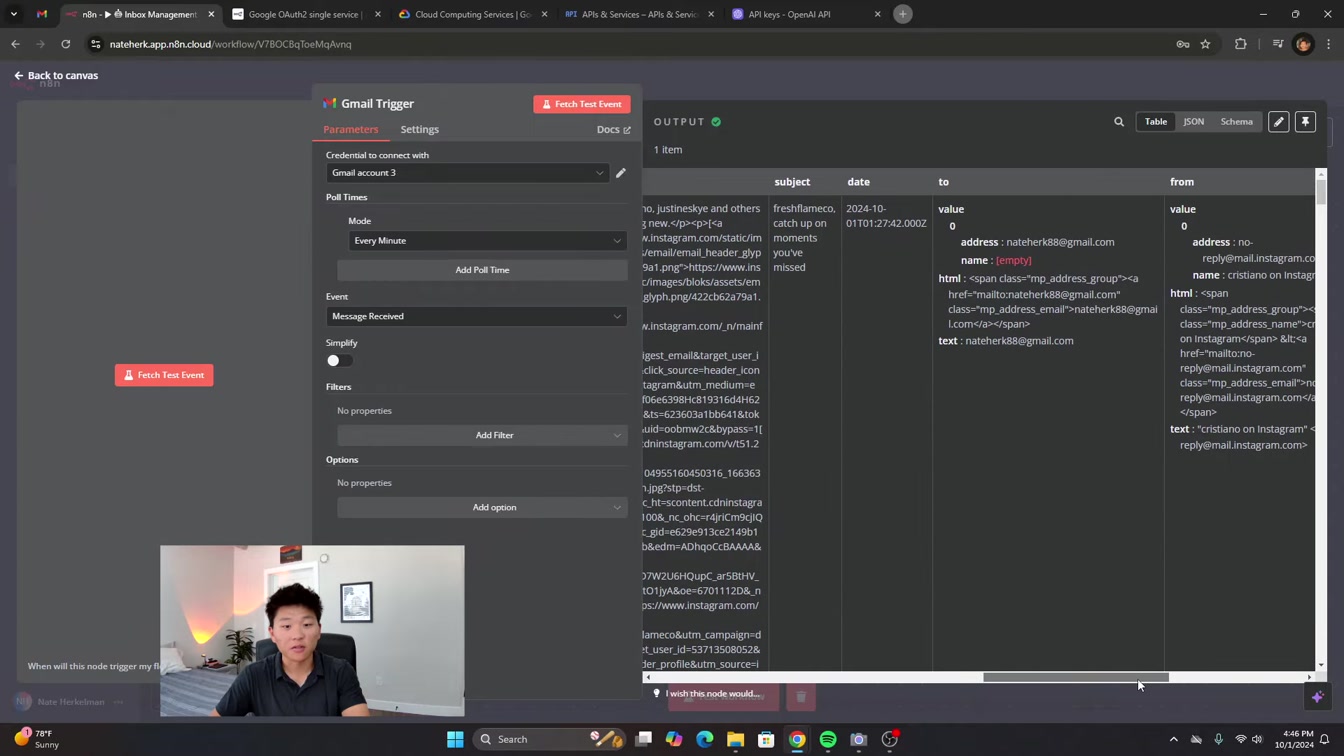The image size is (1344, 756).
Task: Open Windows Start menu
Action: [455, 739]
